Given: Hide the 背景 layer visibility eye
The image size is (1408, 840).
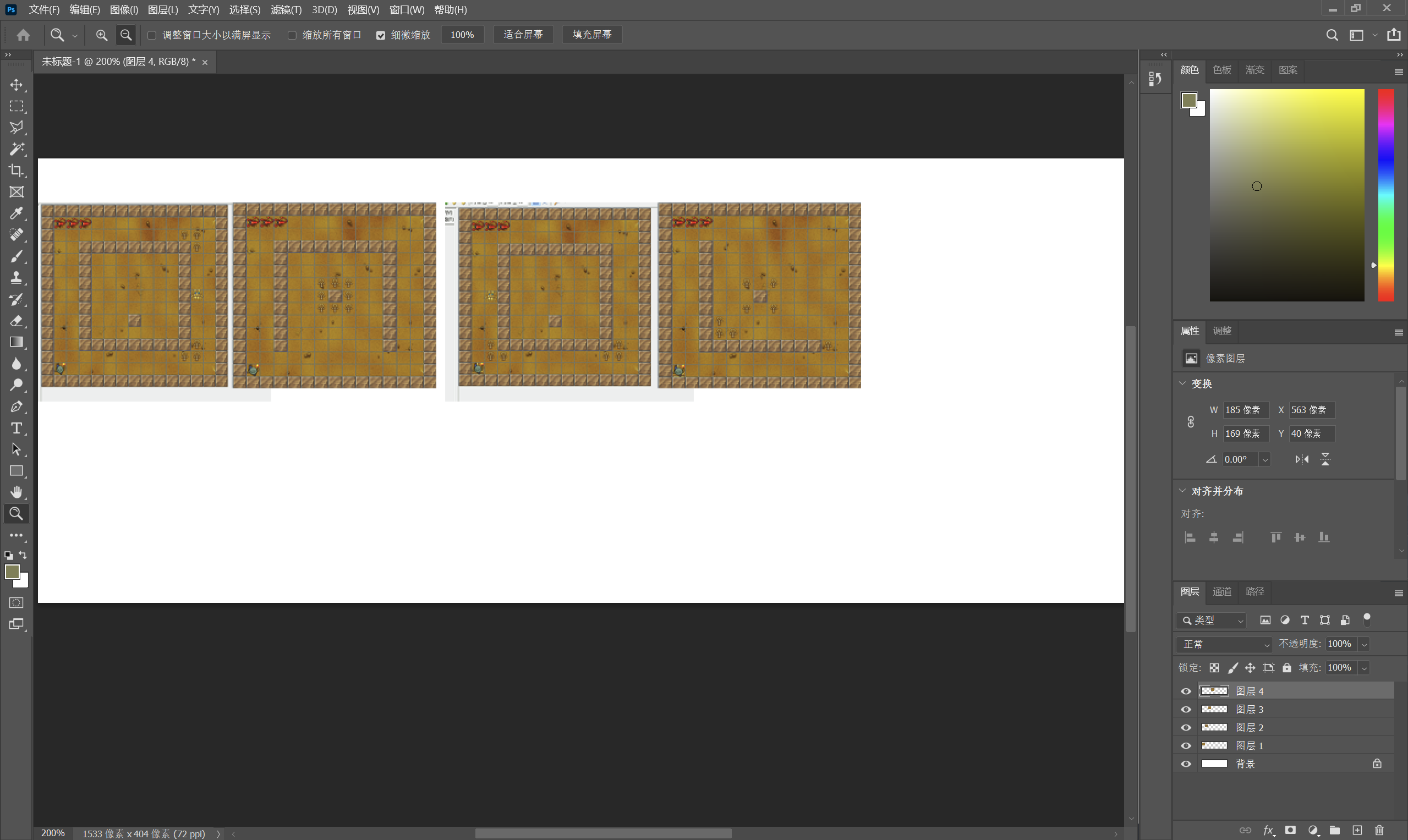Looking at the screenshot, I should coord(1186,764).
